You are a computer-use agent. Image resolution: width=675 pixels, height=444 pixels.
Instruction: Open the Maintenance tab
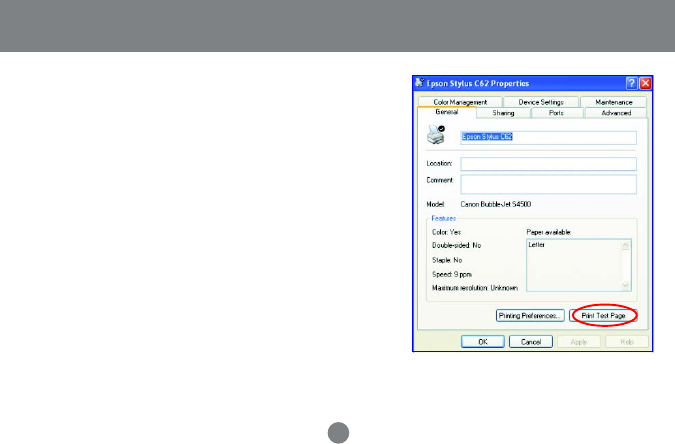pyautogui.click(x=613, y=102)
